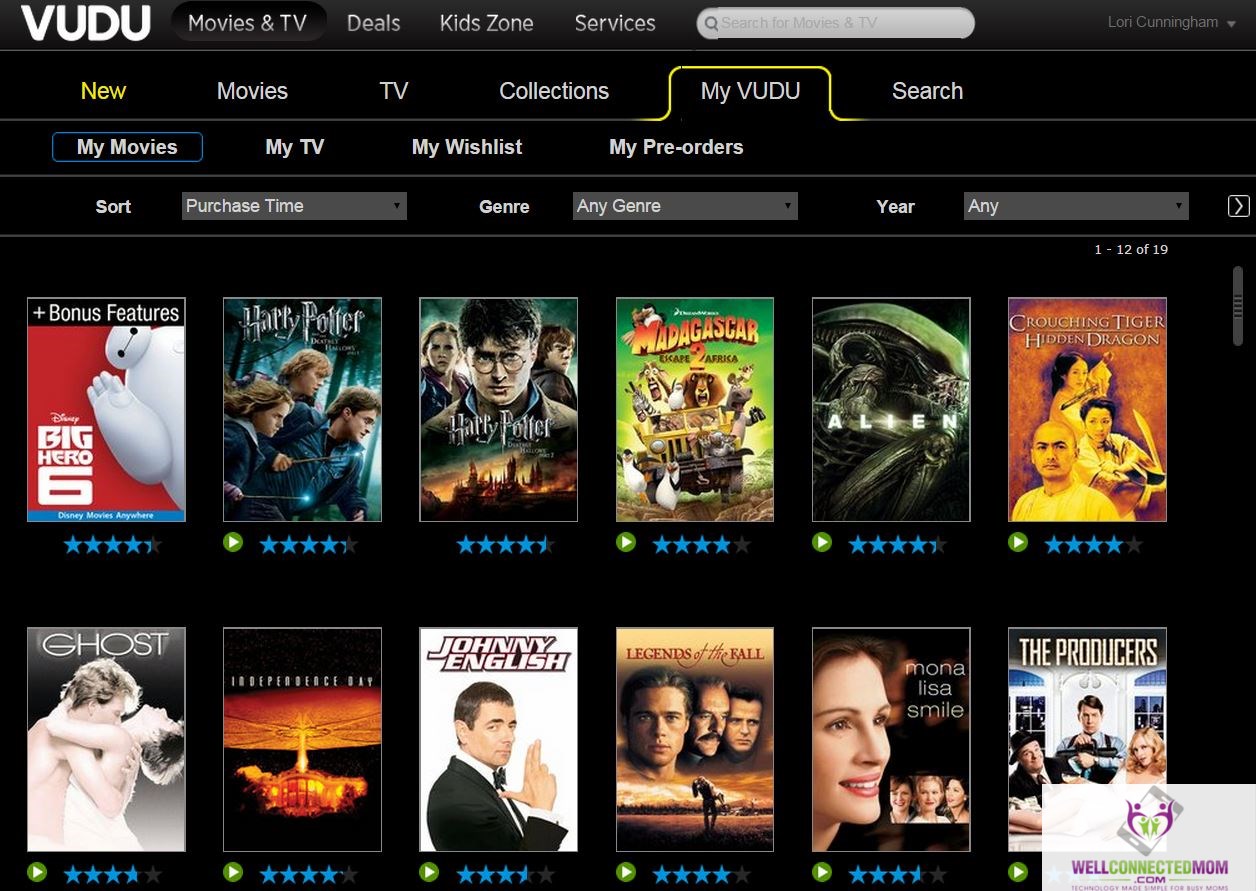Play Crouching Tiger Hidden Dragon
1256x891 pixels.
(1018, 542)
